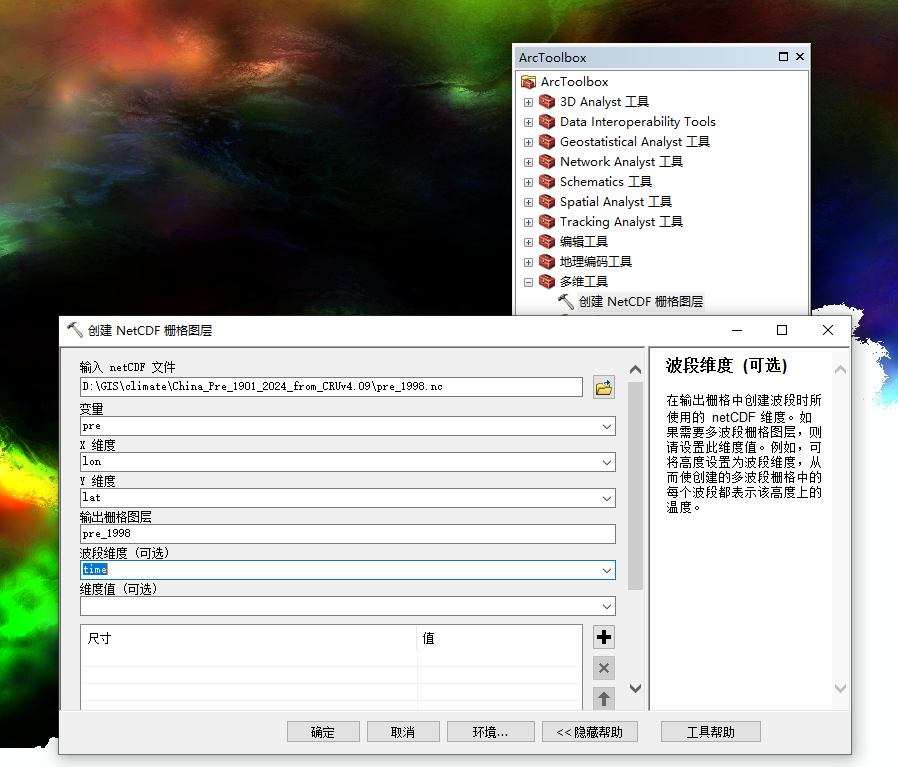Select the 创建 NetCDF 栅格图层 tool in ArcToolbox
This screenshot has width=898, height=767.
coord(640,301)
